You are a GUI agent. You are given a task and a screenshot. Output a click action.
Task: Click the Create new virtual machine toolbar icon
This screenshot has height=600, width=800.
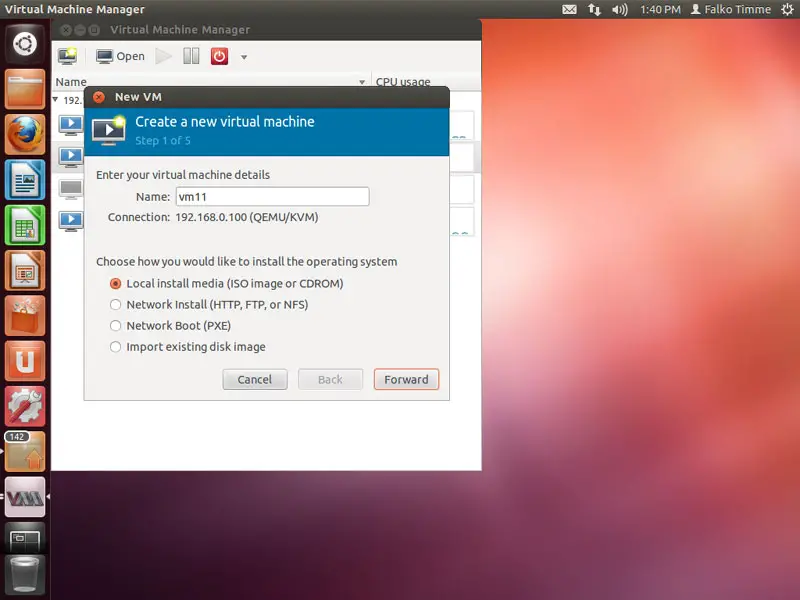click(67, 56)
